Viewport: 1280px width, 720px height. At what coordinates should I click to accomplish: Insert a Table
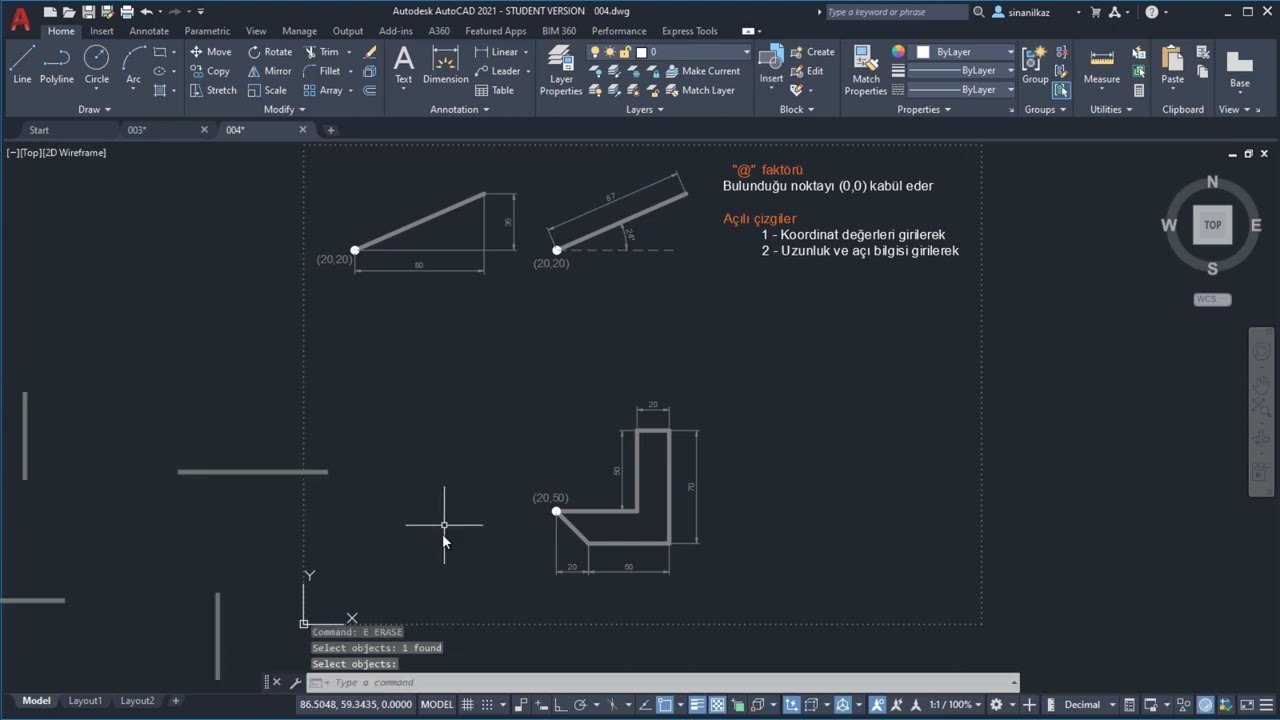point(494,90)
